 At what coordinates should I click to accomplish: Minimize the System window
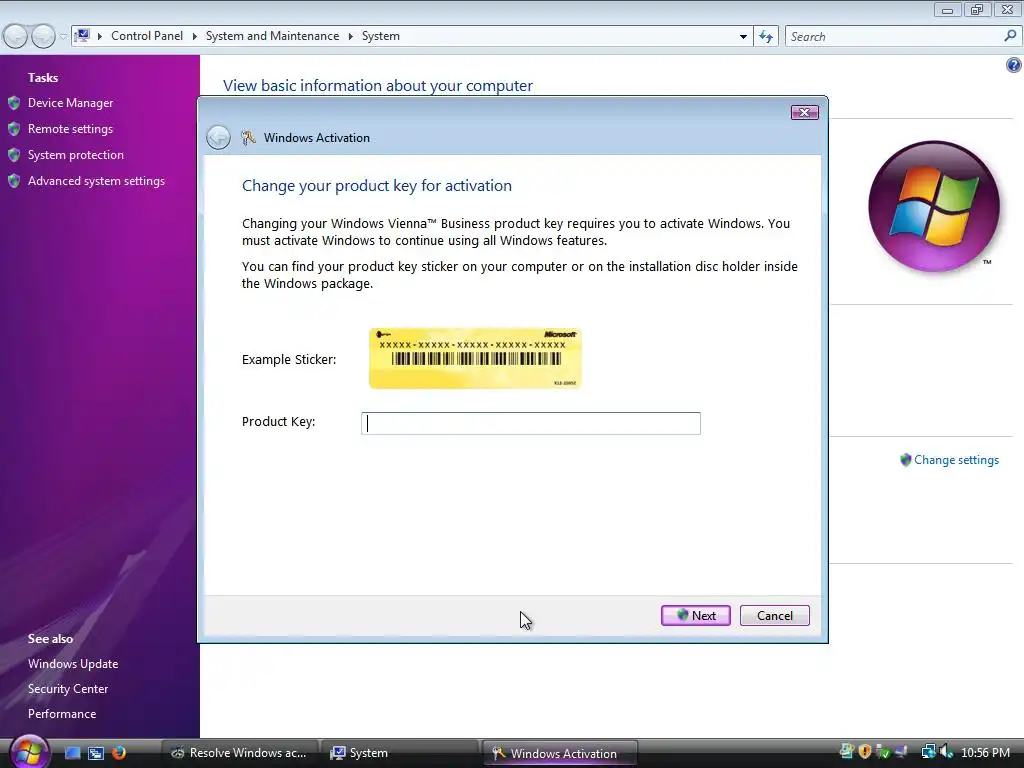coord(948,9)
